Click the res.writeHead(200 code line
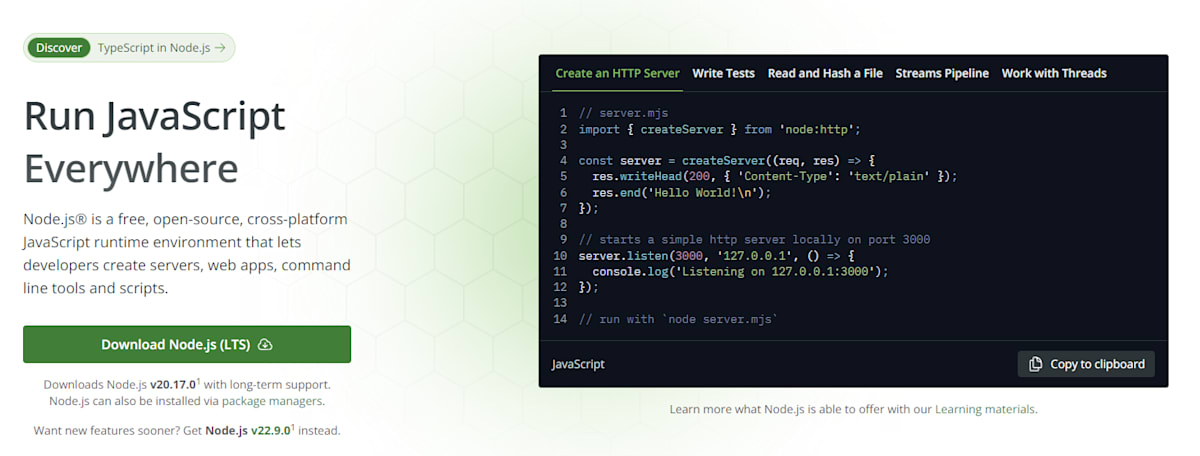 point(775,176)
